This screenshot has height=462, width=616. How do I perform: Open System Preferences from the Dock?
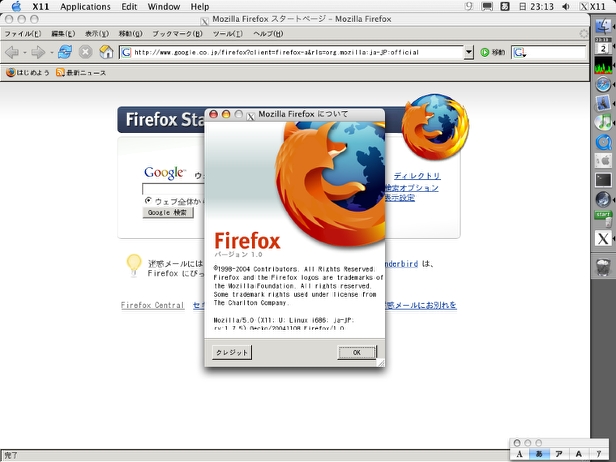click(603, 161)
